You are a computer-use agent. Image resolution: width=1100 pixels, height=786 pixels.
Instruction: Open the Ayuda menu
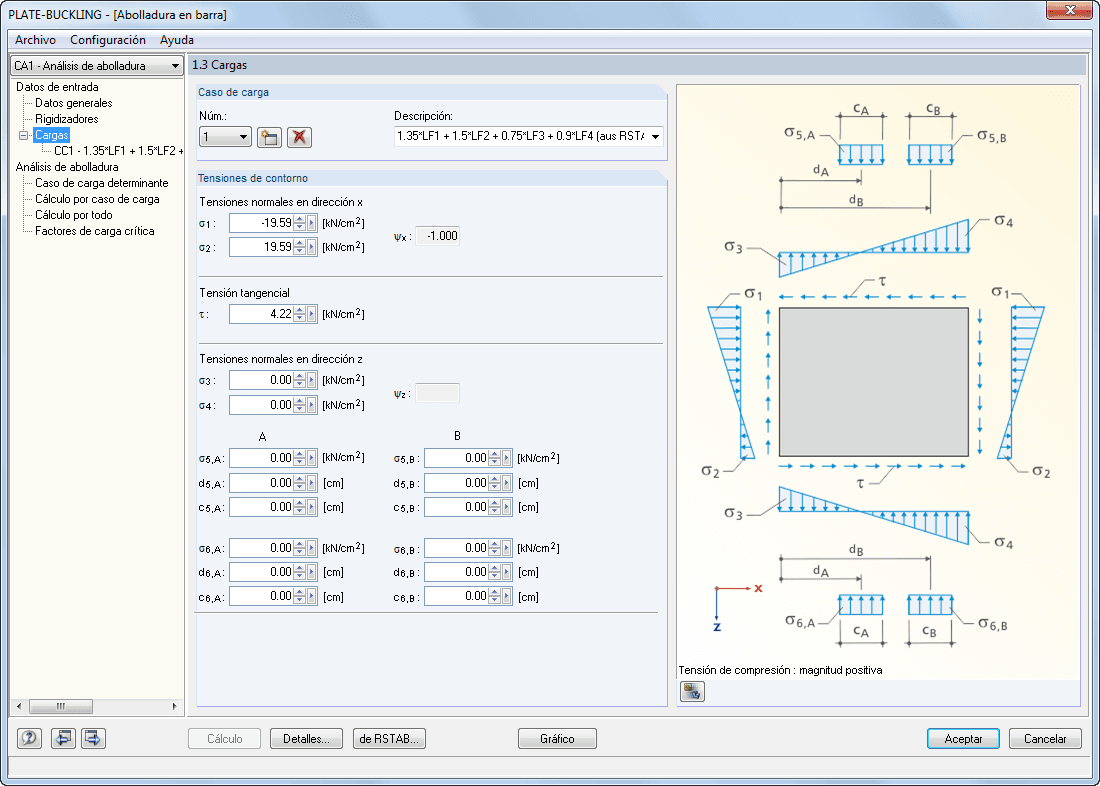177,40
